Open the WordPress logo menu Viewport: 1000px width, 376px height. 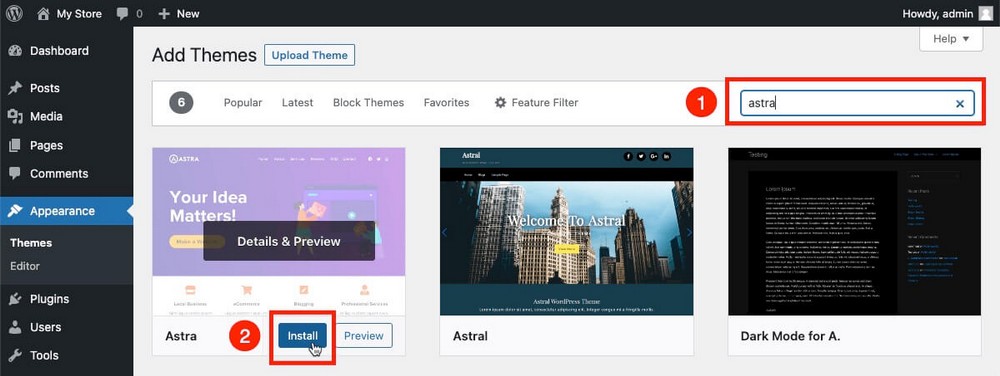coord(14,13)
